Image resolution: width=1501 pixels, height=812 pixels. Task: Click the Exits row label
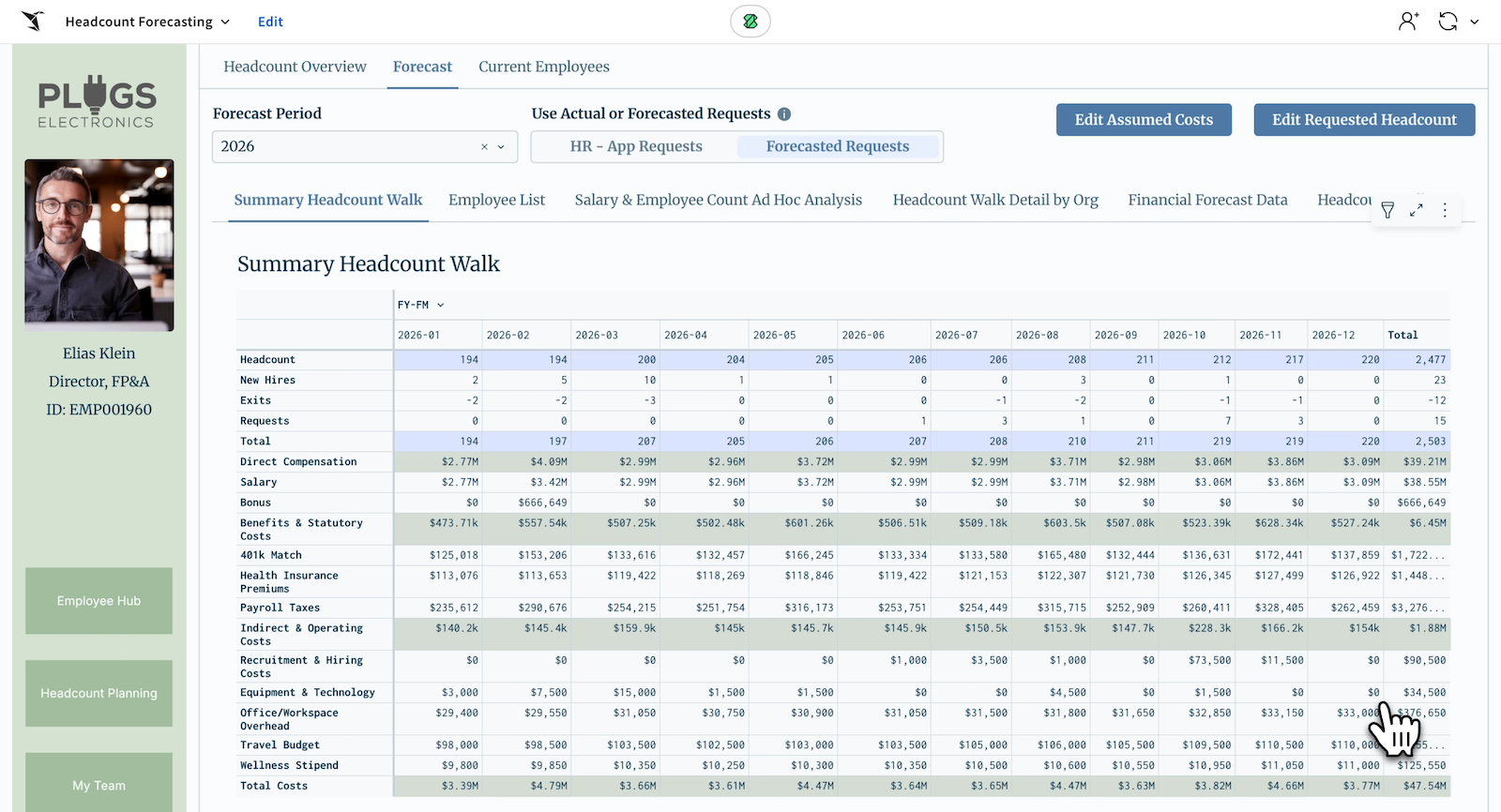click(x=255, y=400)
